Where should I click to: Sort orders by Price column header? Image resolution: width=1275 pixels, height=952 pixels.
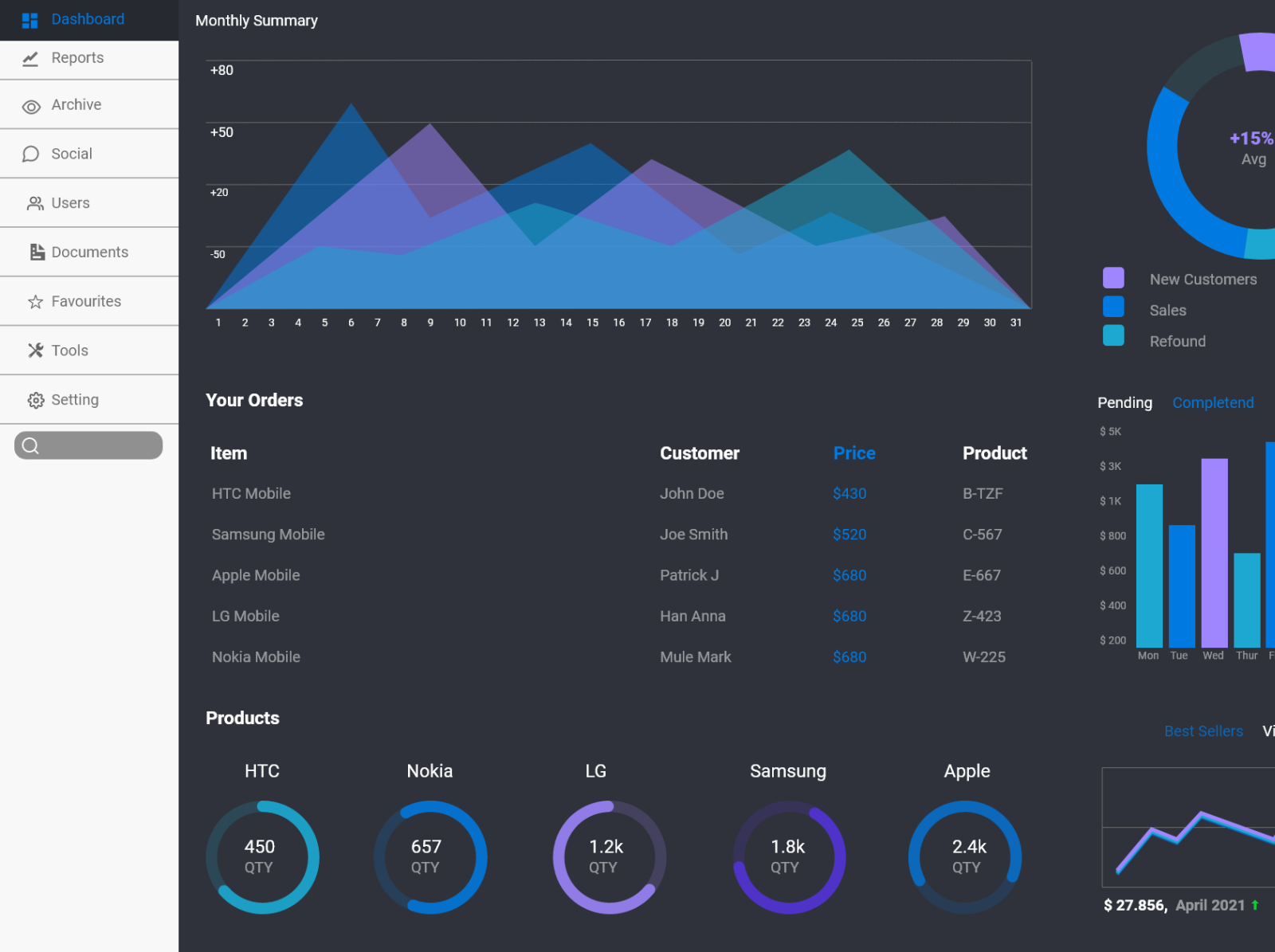[854, 453]
